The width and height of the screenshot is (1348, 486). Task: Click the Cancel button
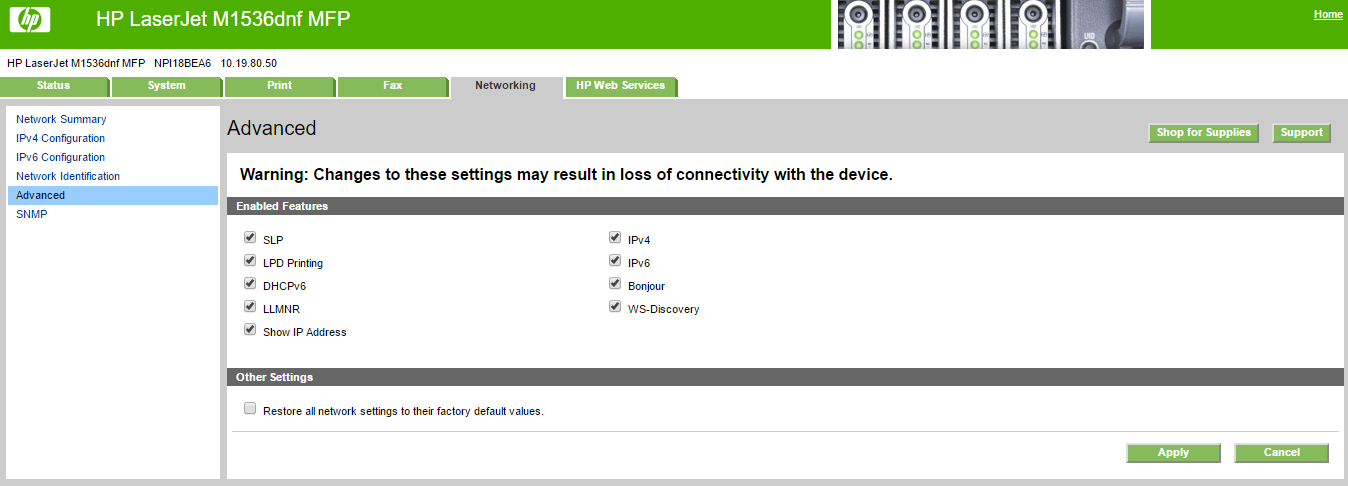pyautogui.click(x=1281, y=453)
